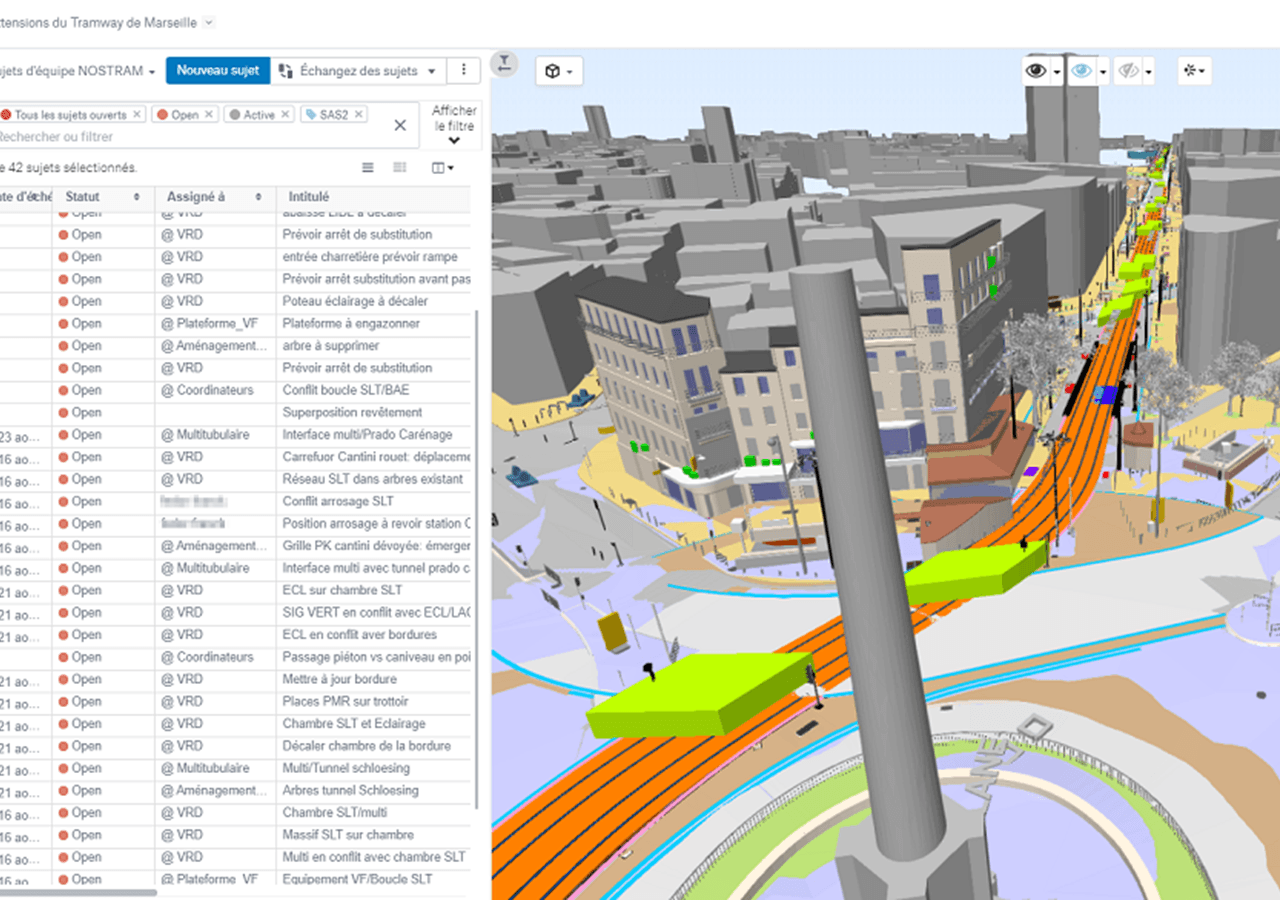
Task: Click the red status dot on 'Plateforme à engazonner' row
Action: pyautogui.click(x=63, y=324)
